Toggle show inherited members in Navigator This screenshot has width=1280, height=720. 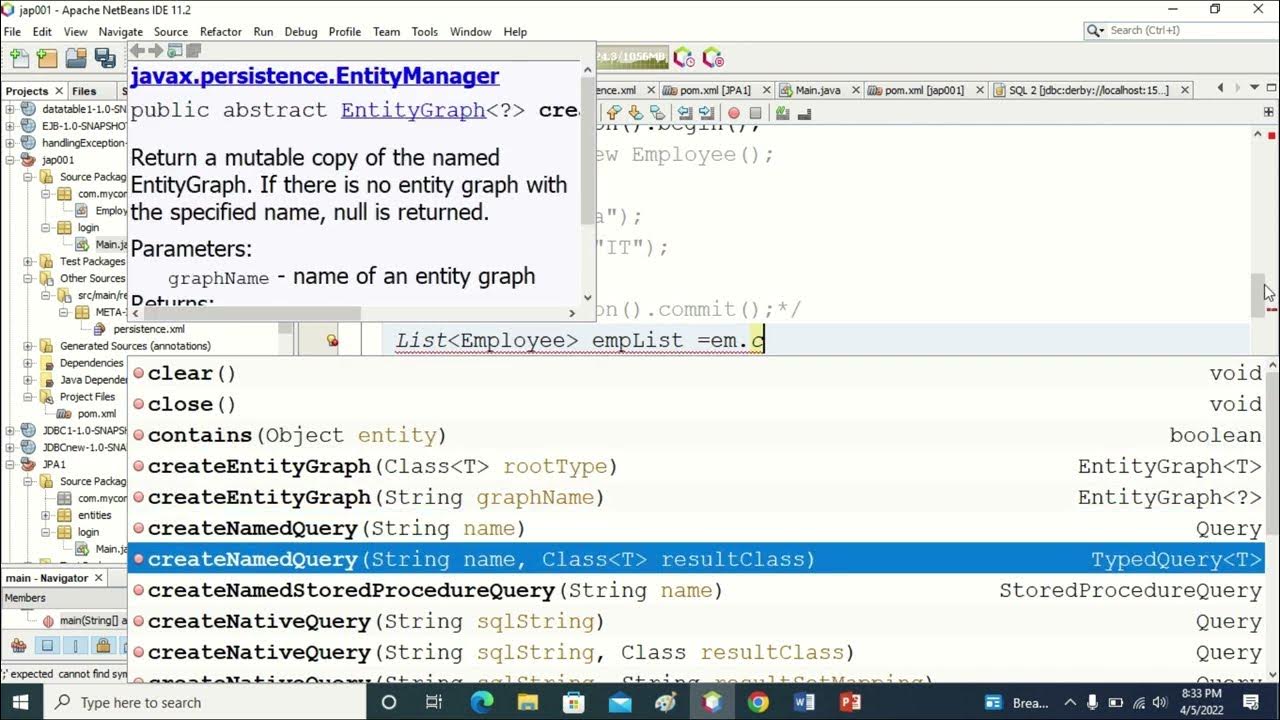(x=18, y=646)
